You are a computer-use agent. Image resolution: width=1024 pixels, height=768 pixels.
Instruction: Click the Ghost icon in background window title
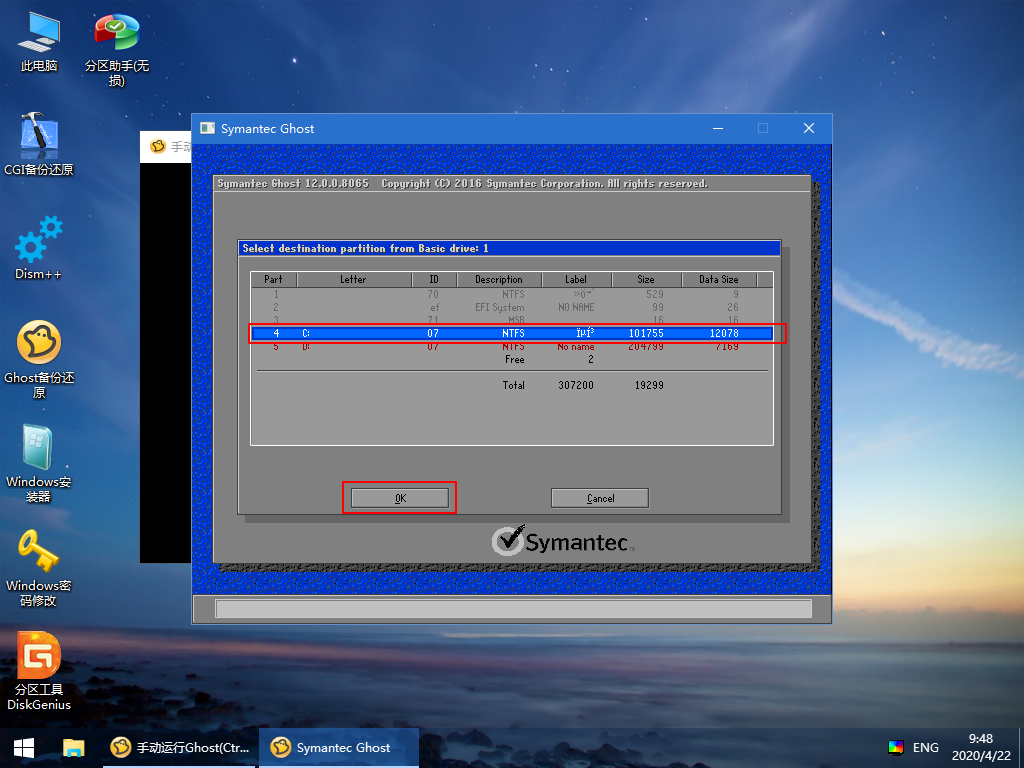[157, 146]
